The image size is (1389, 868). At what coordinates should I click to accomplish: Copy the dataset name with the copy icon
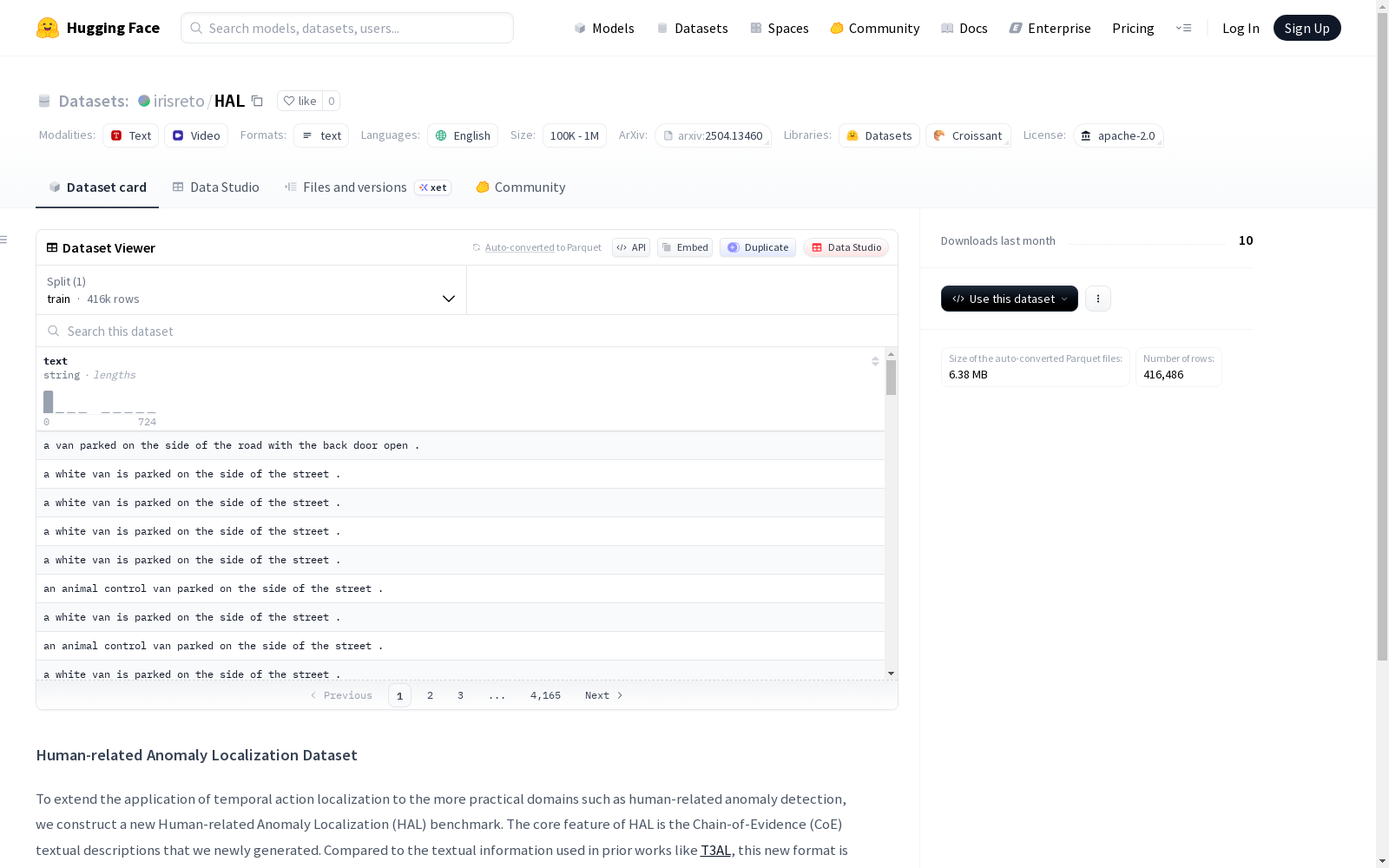[x=257, y=101]
